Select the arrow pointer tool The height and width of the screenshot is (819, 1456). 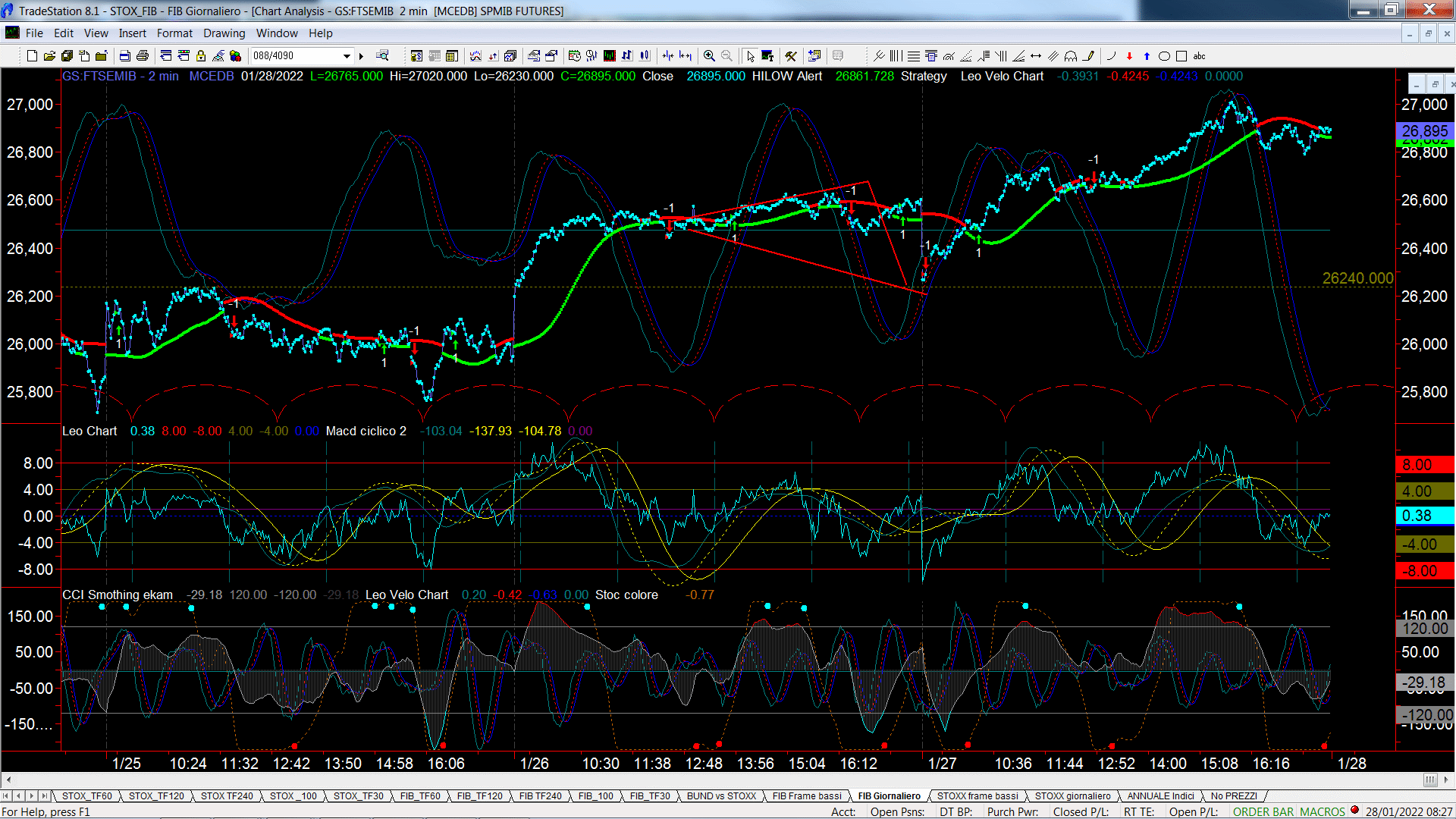pyautogui.click(x=750, y=56)
